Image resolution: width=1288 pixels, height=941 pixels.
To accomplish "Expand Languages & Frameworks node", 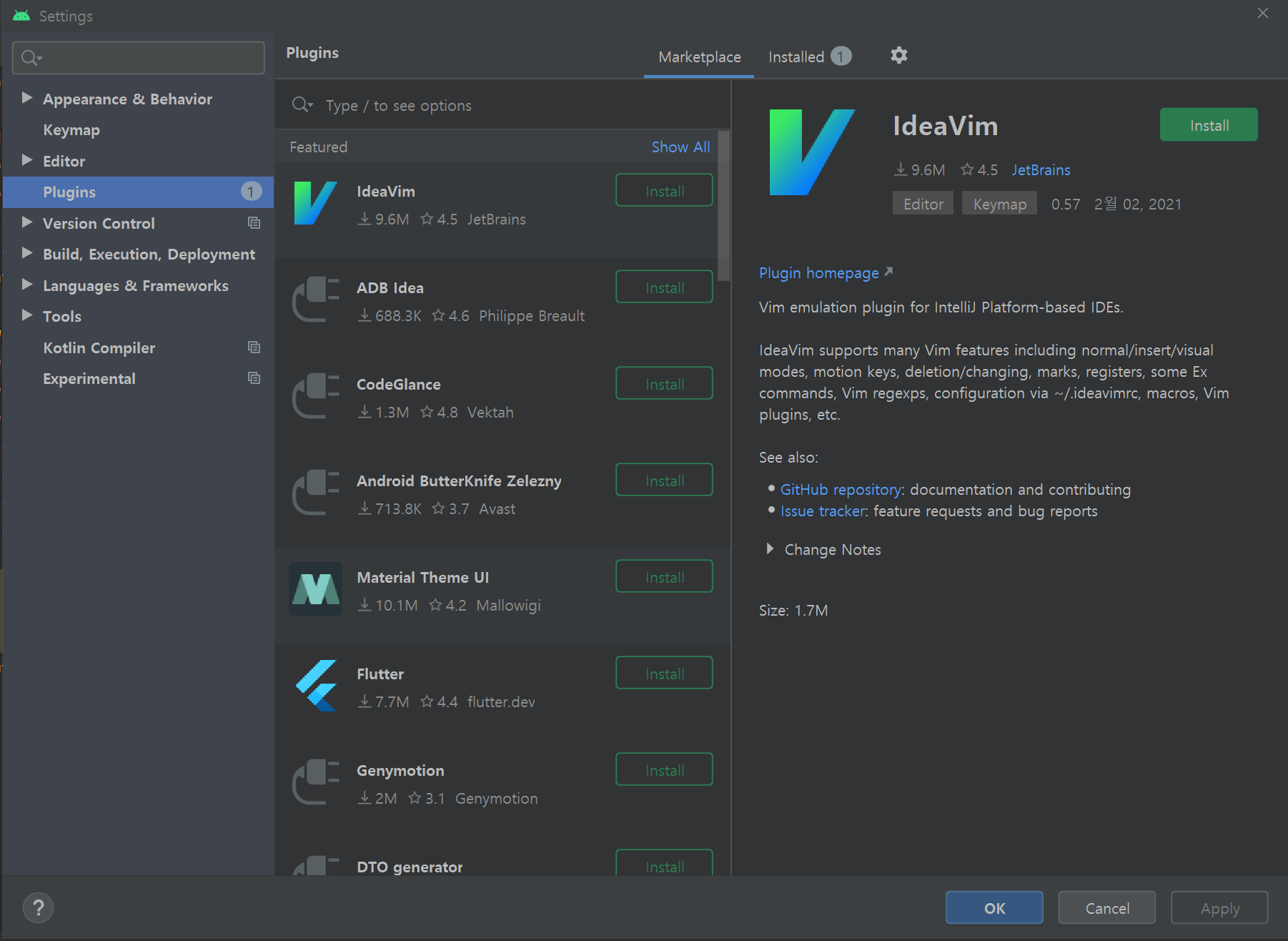I will [x=26, y=285].
